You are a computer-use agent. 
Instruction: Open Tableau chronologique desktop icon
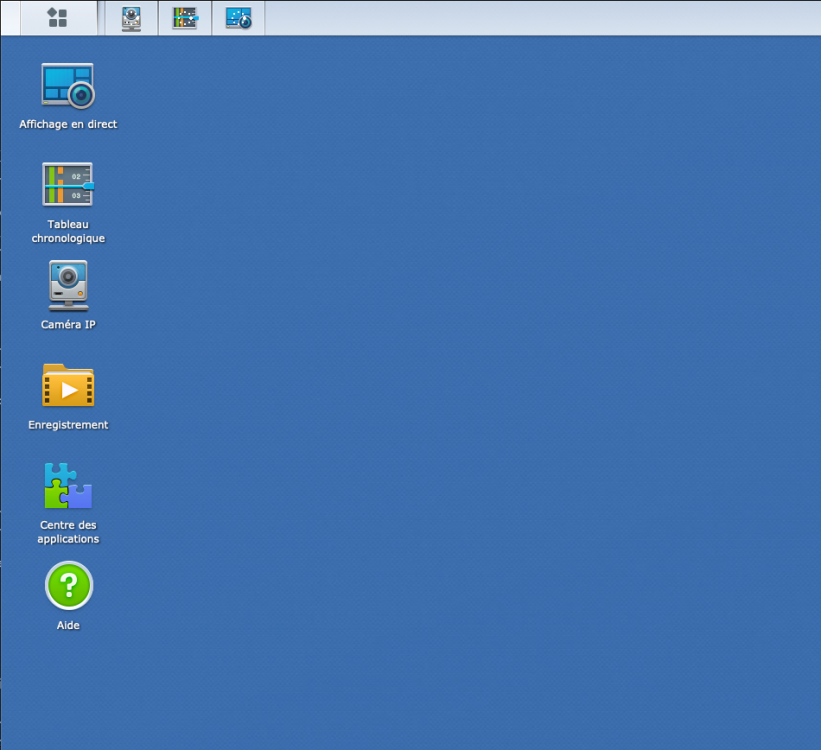click(x=68, y=184)
